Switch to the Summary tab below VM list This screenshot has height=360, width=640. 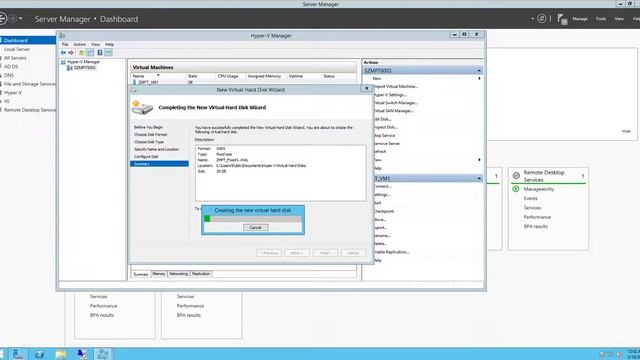pyautogui.click(x=141, y=274)
